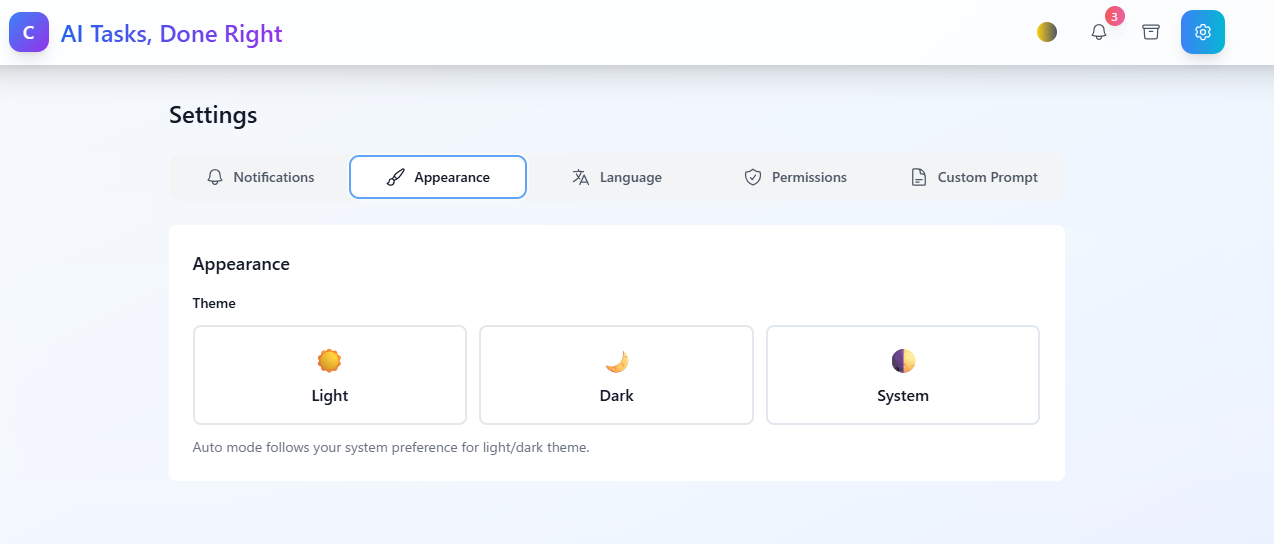Click the shield icon on the Permissions tab
The height and width of the screenshot is (544, 1274).
753,177
